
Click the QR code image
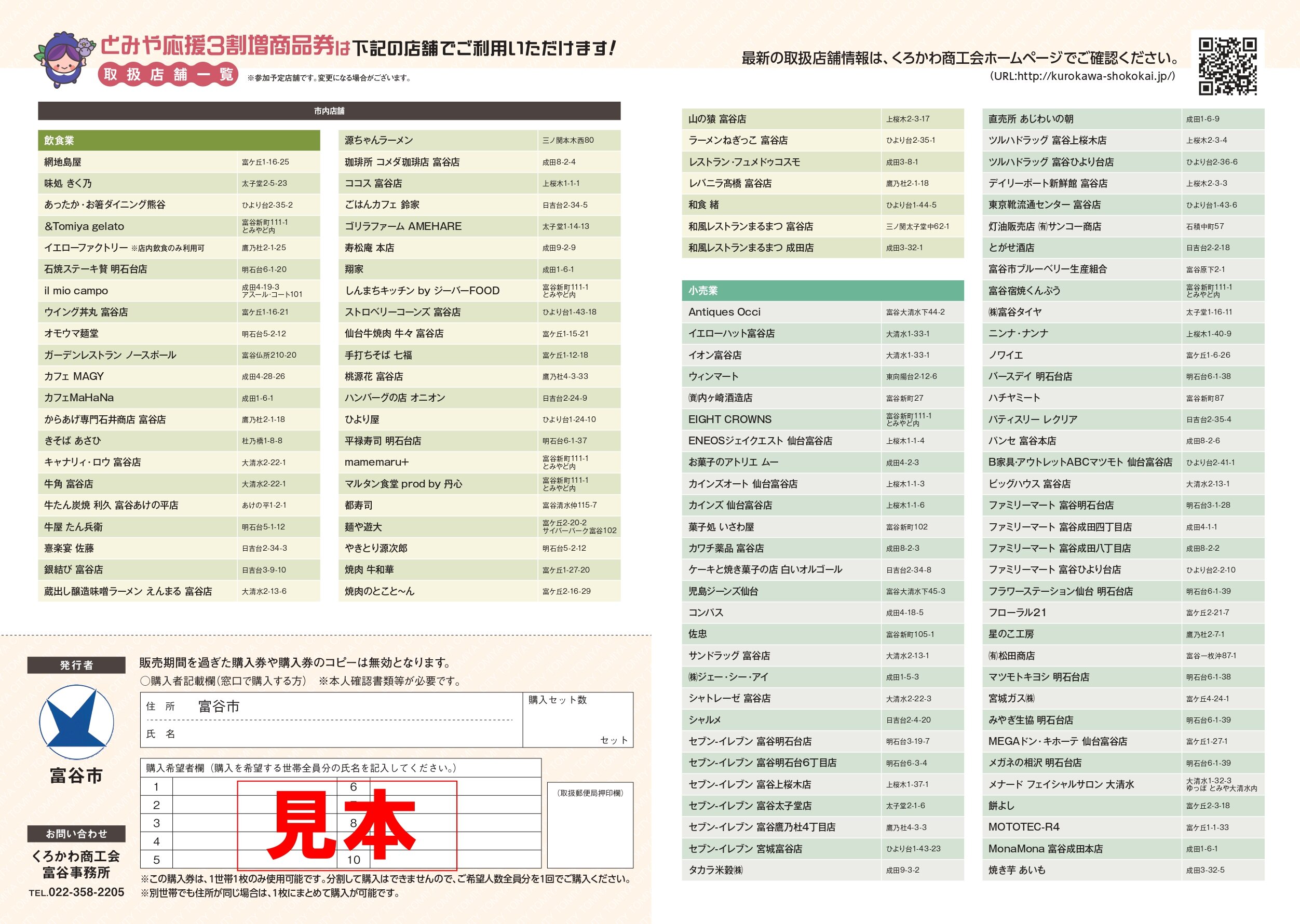click(x=1227, y=66)
